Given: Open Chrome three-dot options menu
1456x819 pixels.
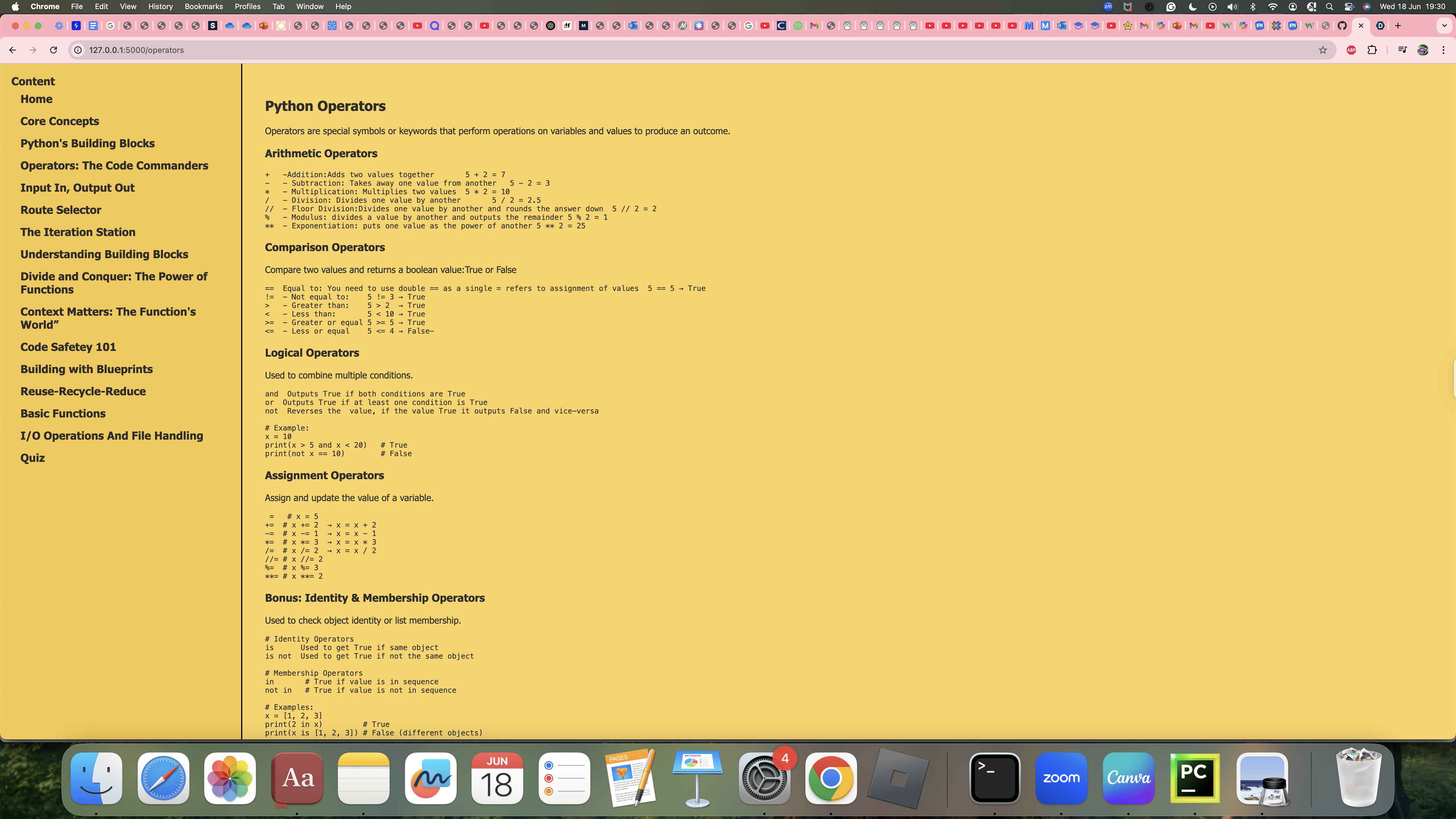Looking at the screenshot, I should pos(1443,50).
